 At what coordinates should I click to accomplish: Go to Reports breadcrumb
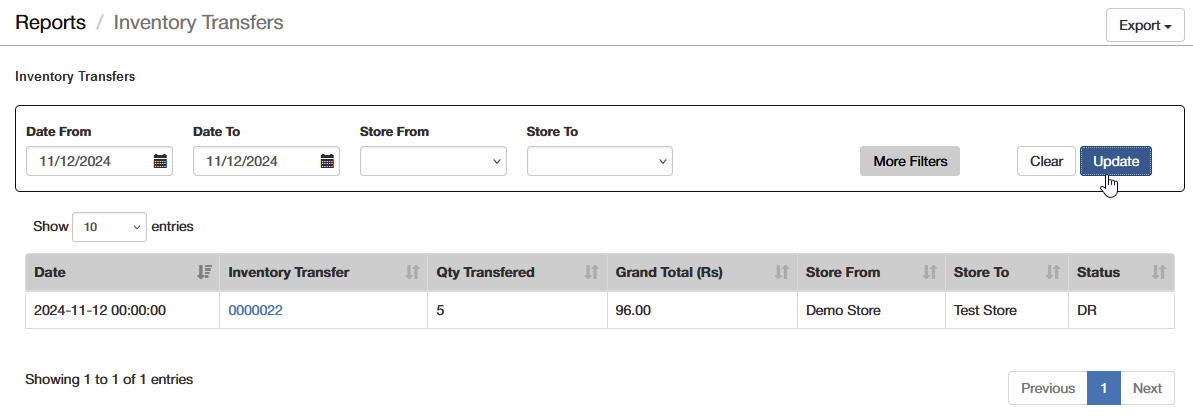[50, 23]
